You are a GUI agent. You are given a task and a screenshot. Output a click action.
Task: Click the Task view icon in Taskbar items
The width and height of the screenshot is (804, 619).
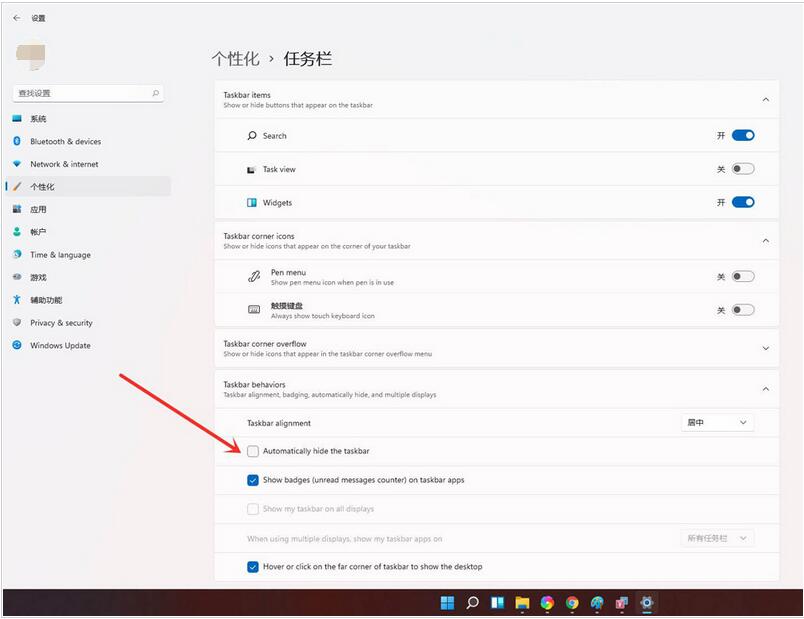pyautogui.click(x=251, y=170)
